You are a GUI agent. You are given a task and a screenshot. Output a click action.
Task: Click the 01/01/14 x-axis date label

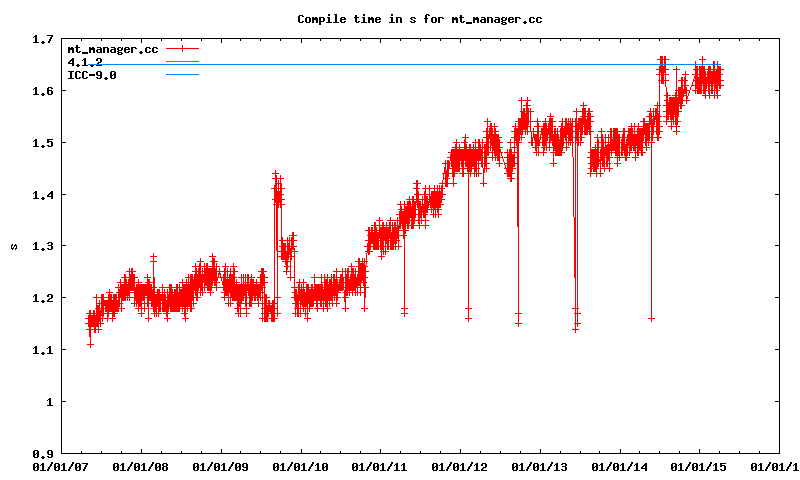pyautogui.click(x=619, y=466)
